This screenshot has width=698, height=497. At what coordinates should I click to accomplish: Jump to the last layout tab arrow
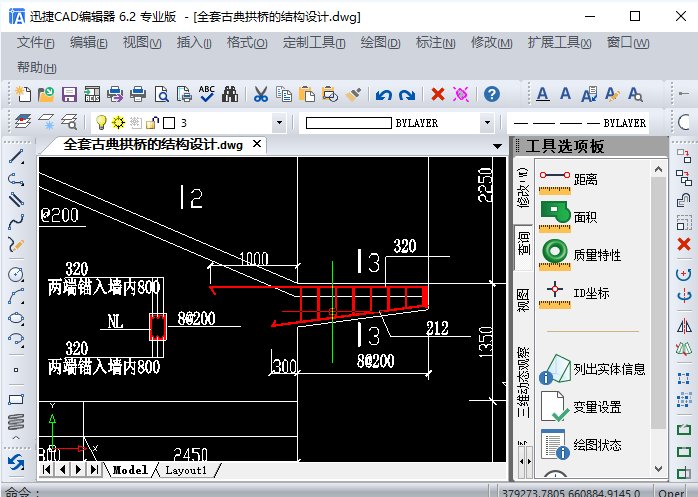pos(94,469)
